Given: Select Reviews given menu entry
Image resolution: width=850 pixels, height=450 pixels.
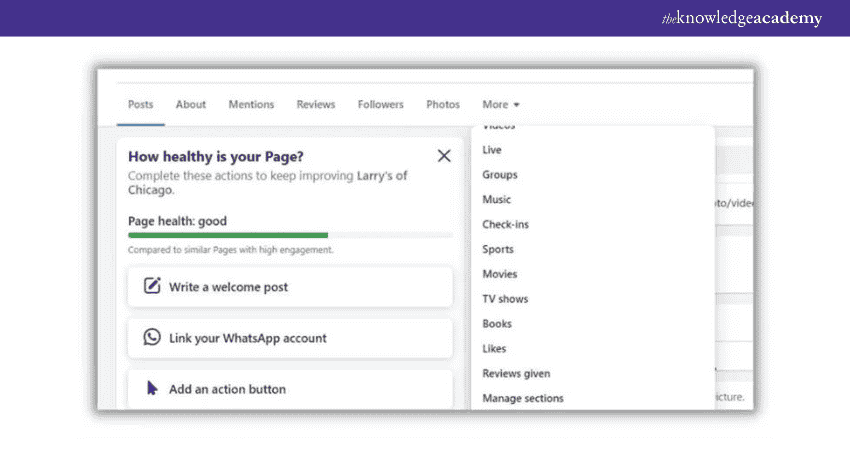Looking at the screenshot, I should point(516,373).
